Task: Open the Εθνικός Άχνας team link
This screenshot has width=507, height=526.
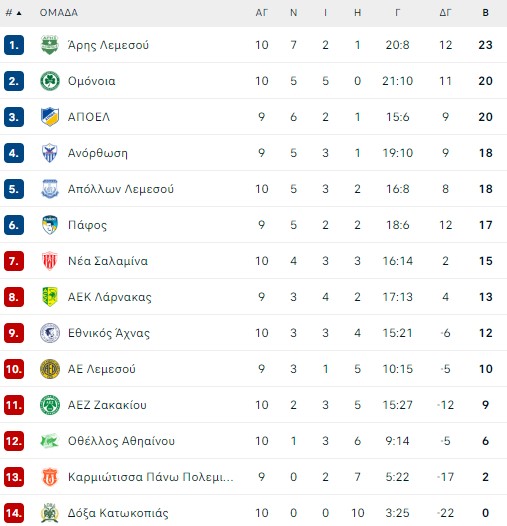Action: coord(109,333)
